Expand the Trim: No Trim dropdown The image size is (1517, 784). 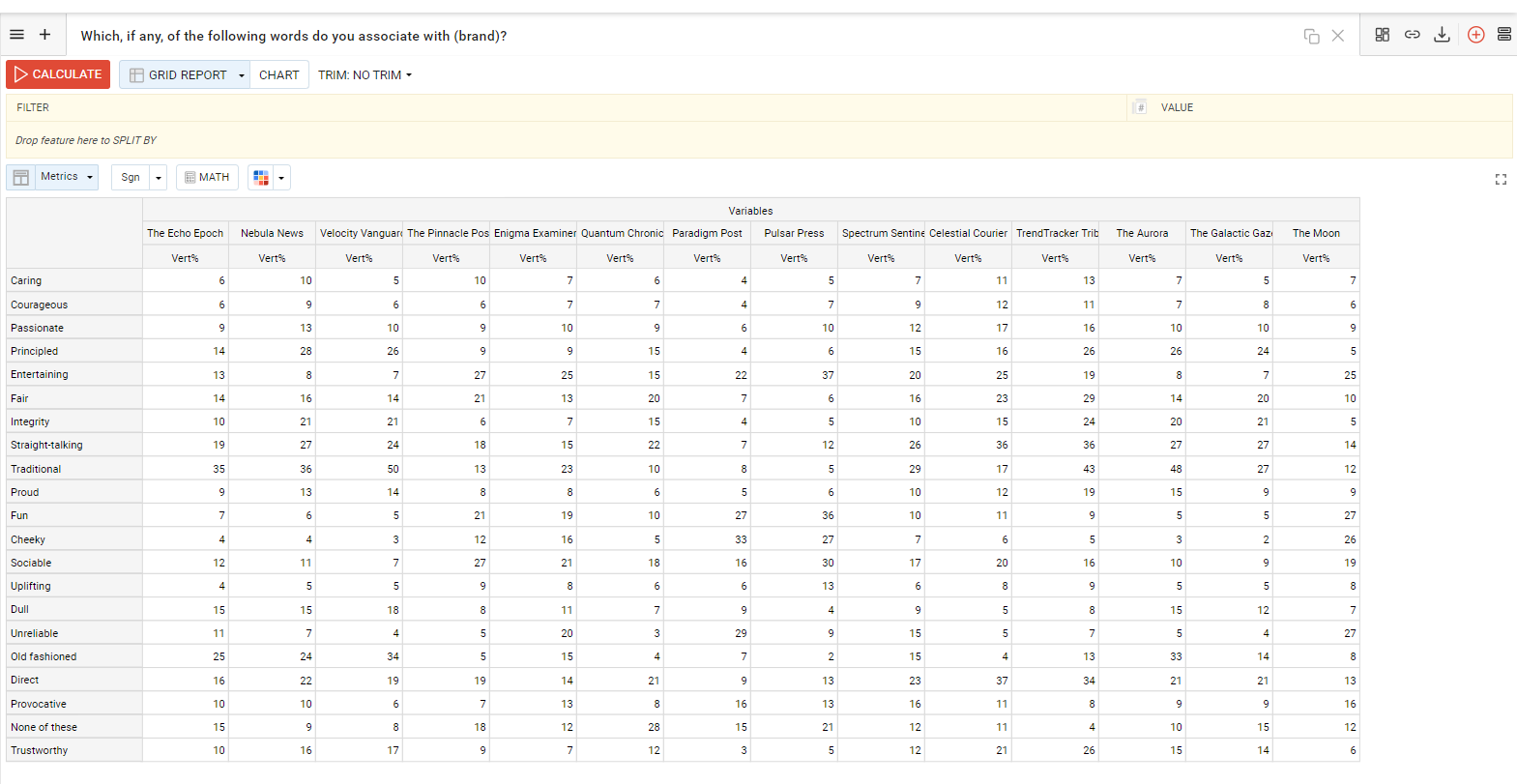pos(365,75)
